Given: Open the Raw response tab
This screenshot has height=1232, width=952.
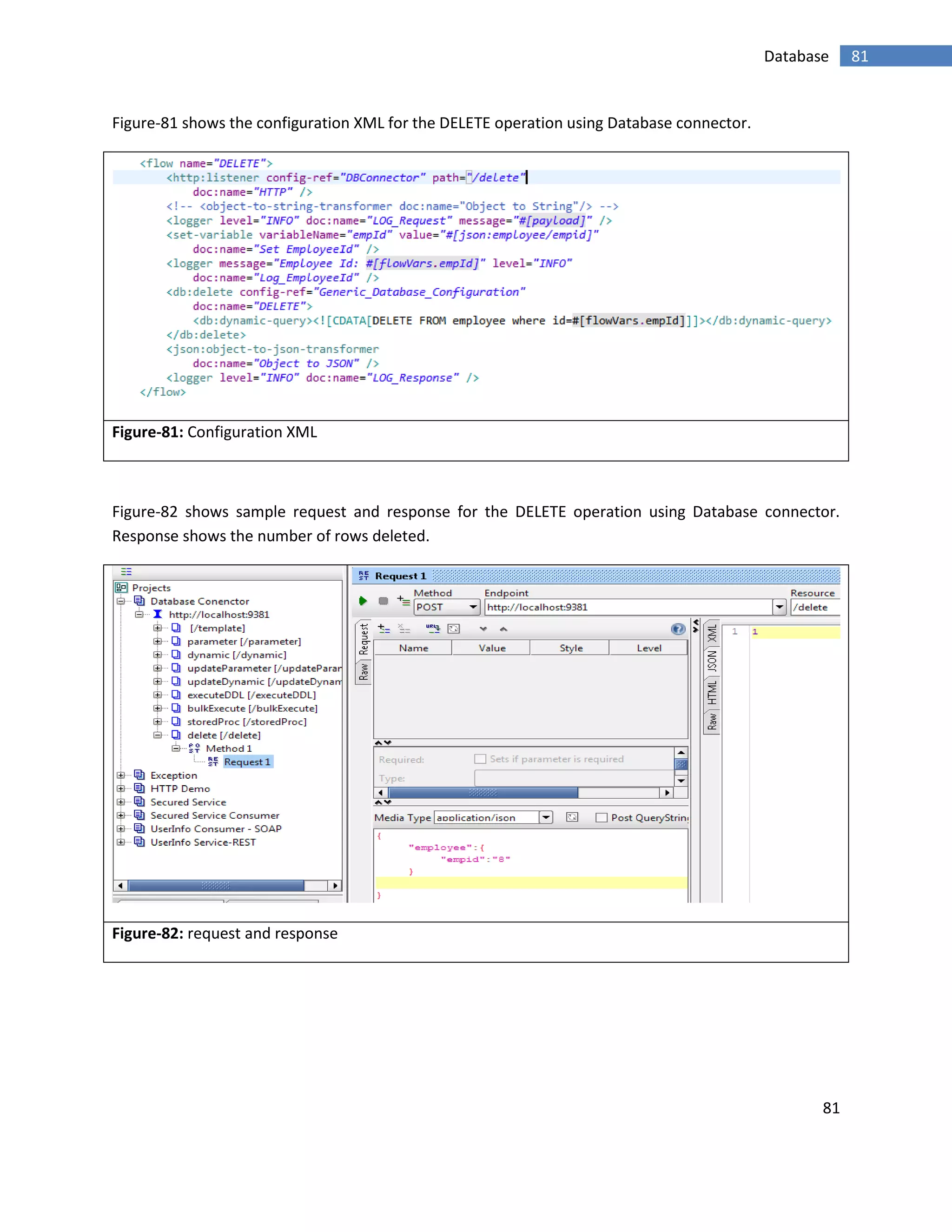Looking at the screenshot, I should (712, 721).
